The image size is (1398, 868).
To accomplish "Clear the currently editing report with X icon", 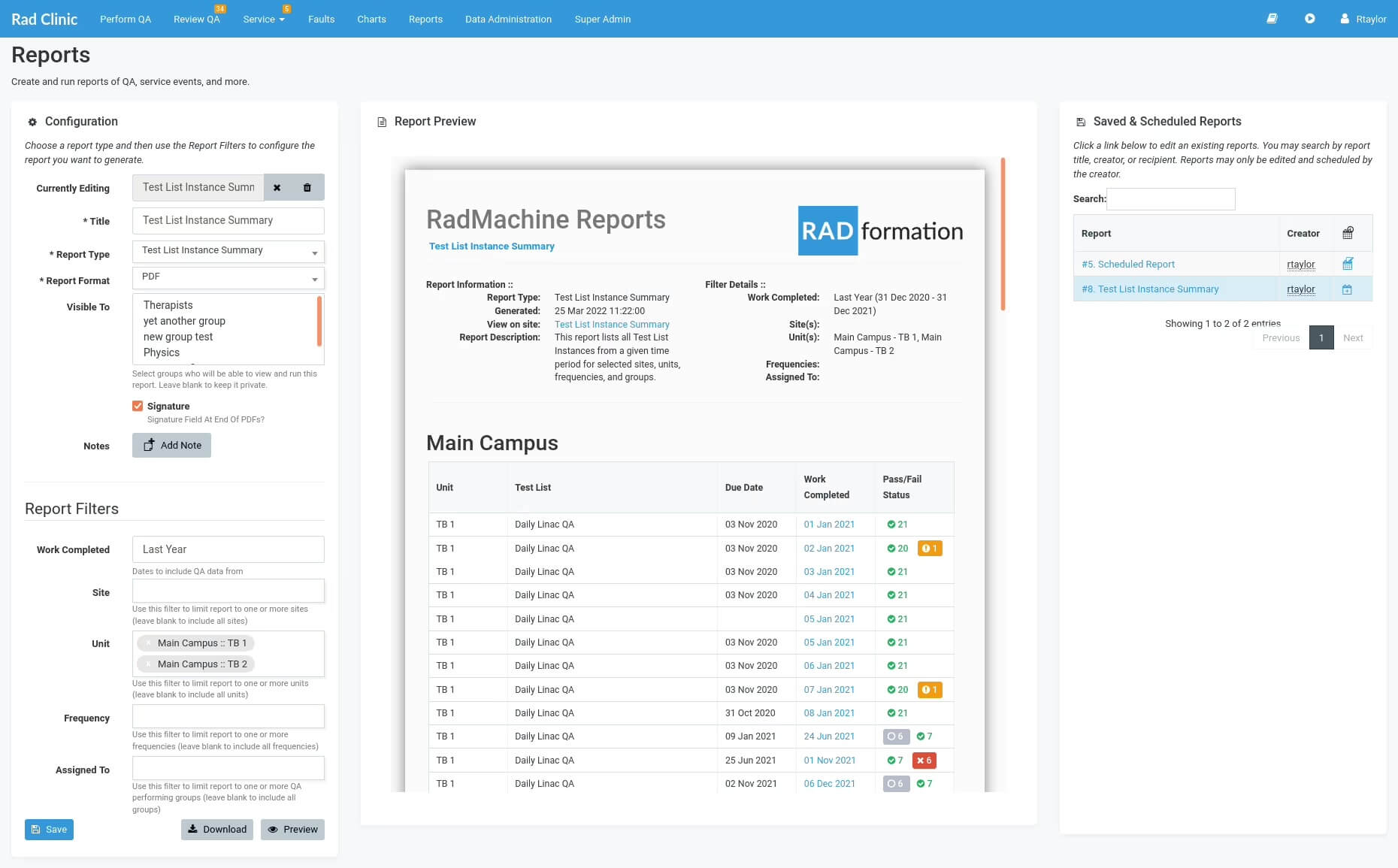I will click(277, 188).
